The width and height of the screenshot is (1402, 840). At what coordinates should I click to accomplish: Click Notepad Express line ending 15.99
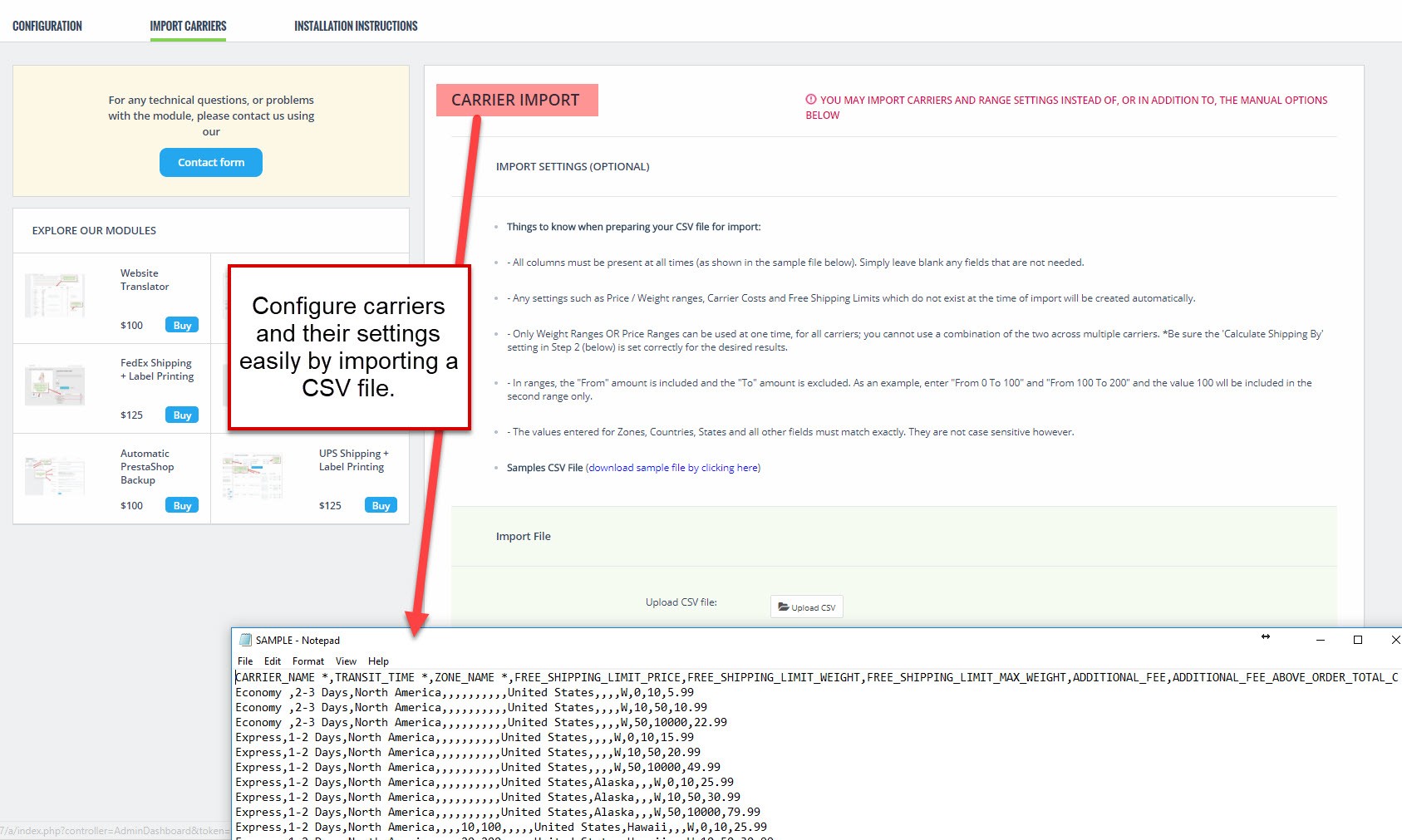click(465, 737)
